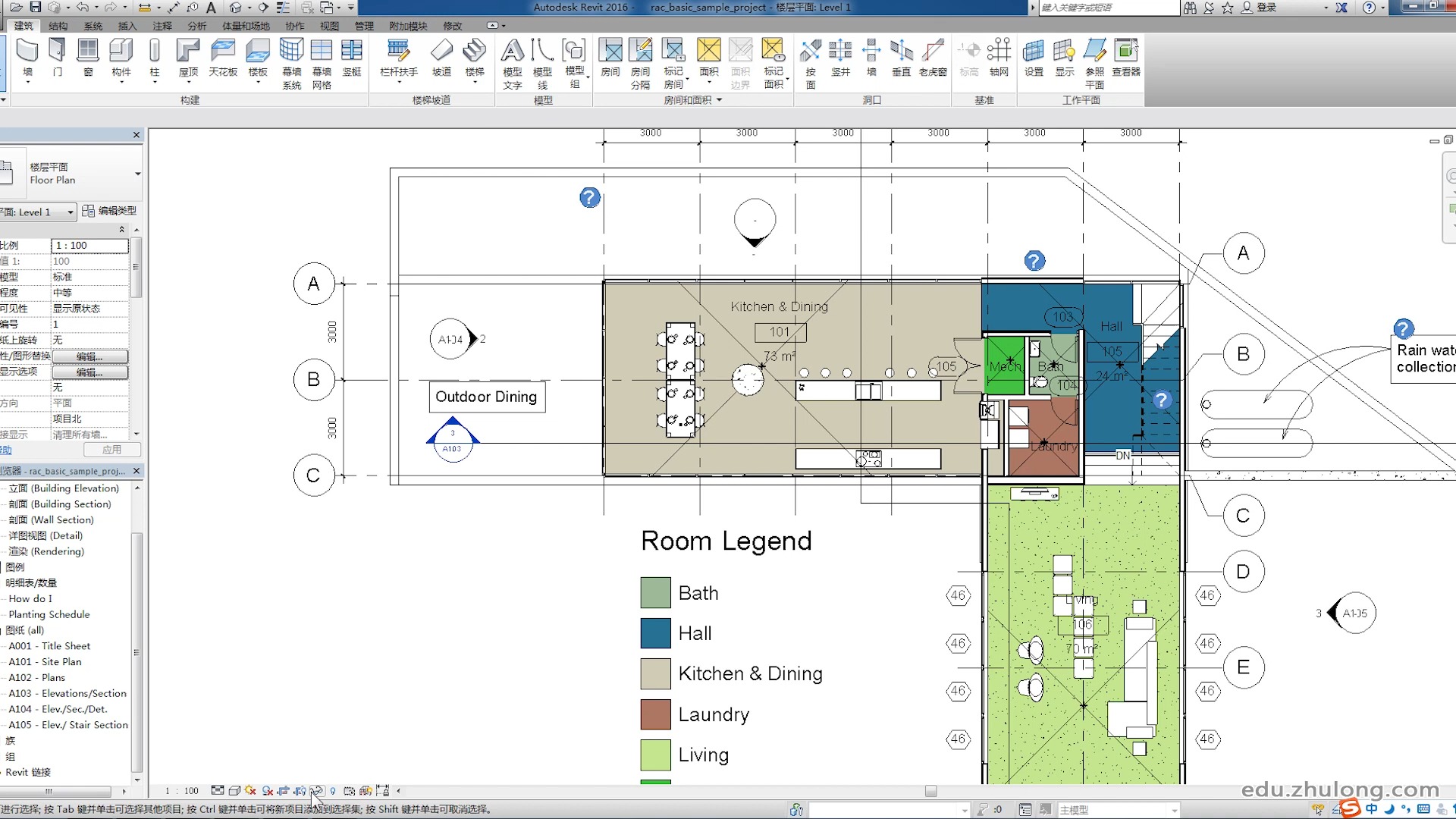Toggle shadows off in view control bar

(268, 790)
